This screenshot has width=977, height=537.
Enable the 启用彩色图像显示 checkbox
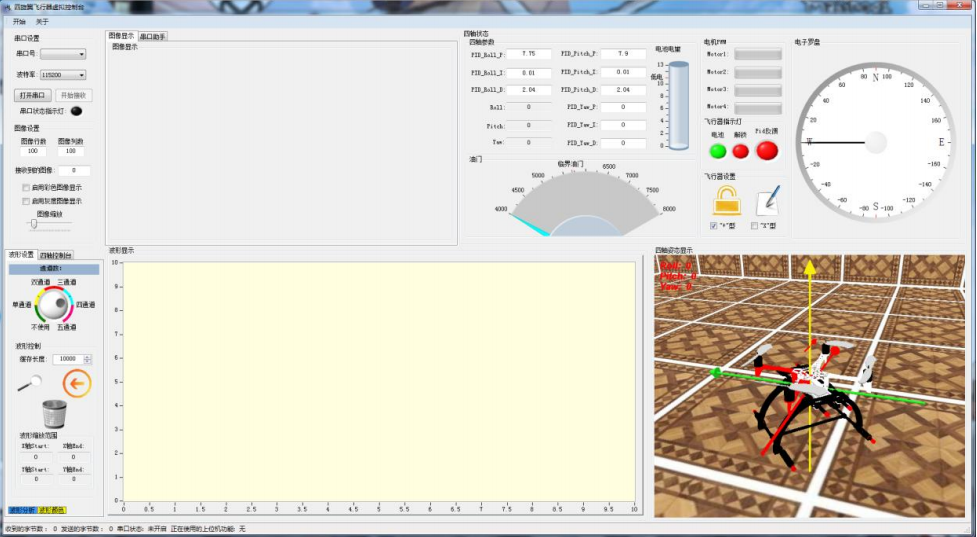26,187
